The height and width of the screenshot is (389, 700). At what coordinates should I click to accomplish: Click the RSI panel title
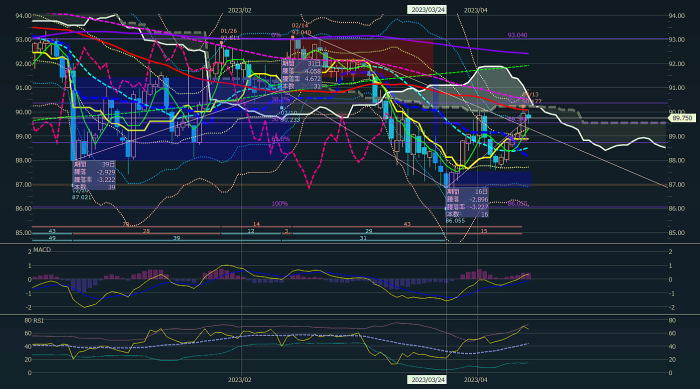tap(39, 321)
